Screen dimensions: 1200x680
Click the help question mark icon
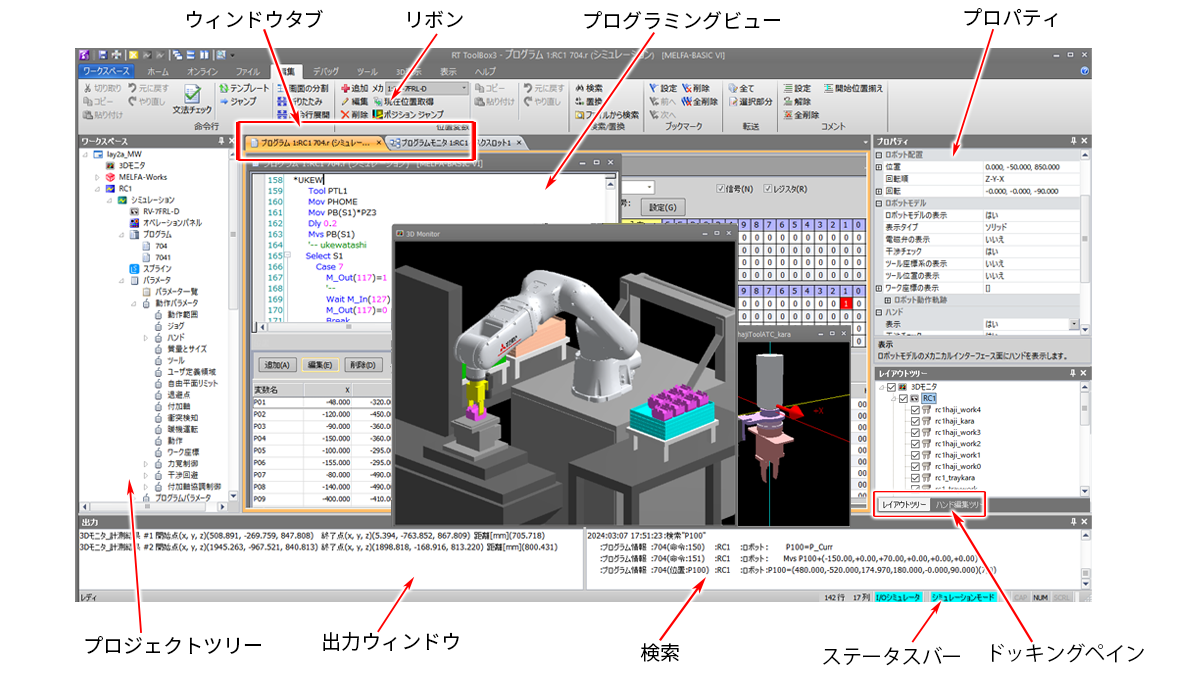(1084, 72)
